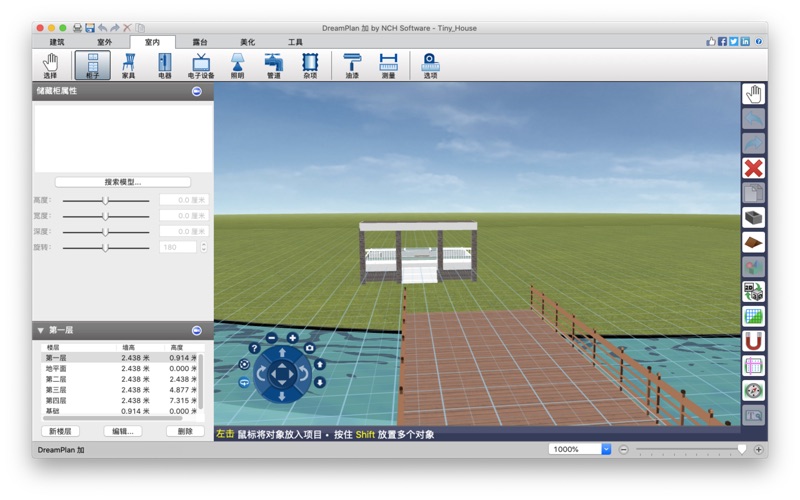Image resolution: width=800 pixels, height=500 pixels.
Task: Open the 测量 measuring tool
Action: [388, 65]
